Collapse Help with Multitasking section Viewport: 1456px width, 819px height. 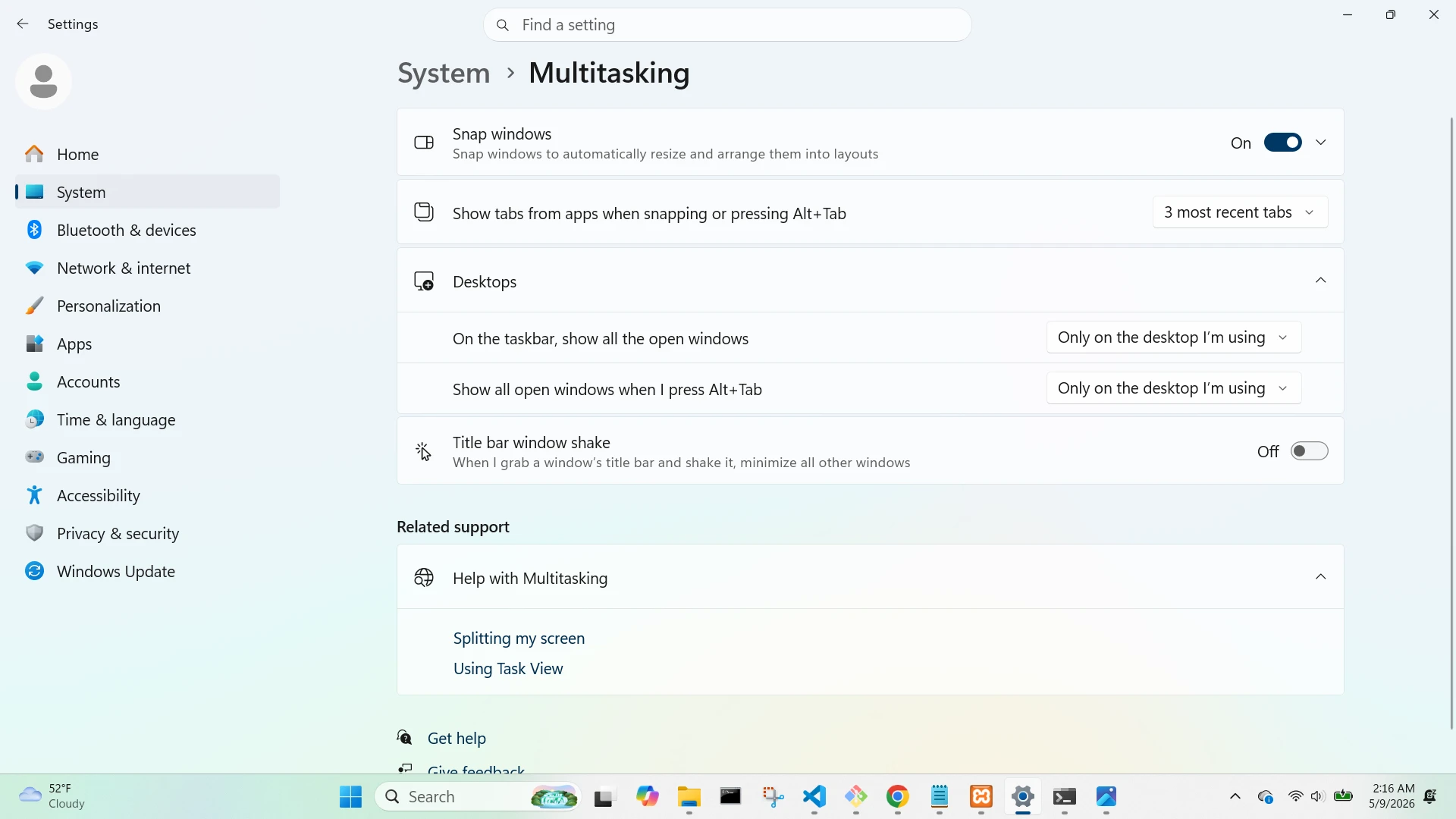(1320, 577)
